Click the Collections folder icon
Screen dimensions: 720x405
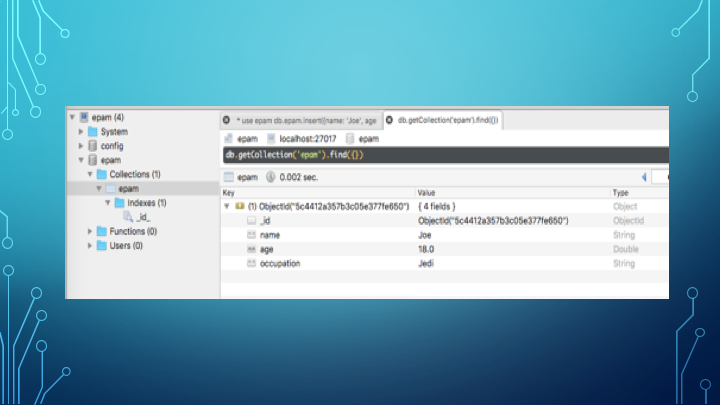pos(102,174)
